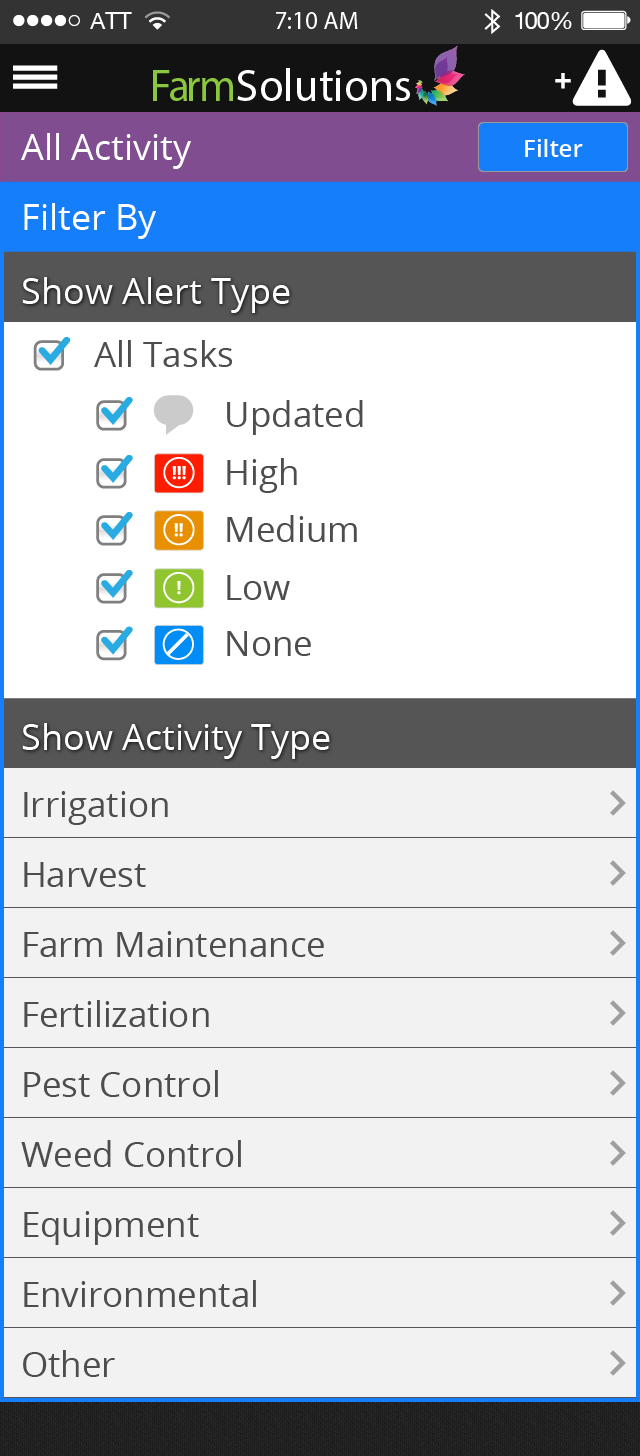This screenshot has width=640, height=1456.
Task: Toggle the None alert checkbox
Action: point(112,644)
